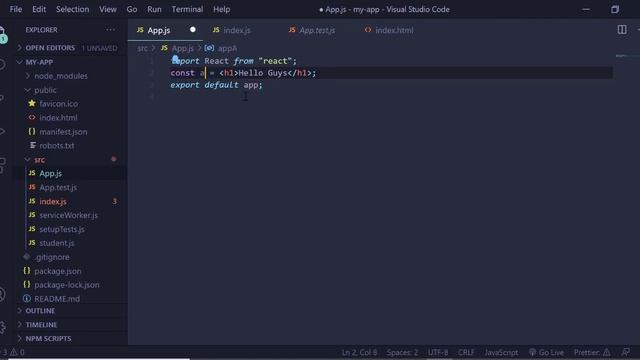Screen dimensions: 640x360
Task: Open favicon.ico in the explorer
Action: pos(58,104)
